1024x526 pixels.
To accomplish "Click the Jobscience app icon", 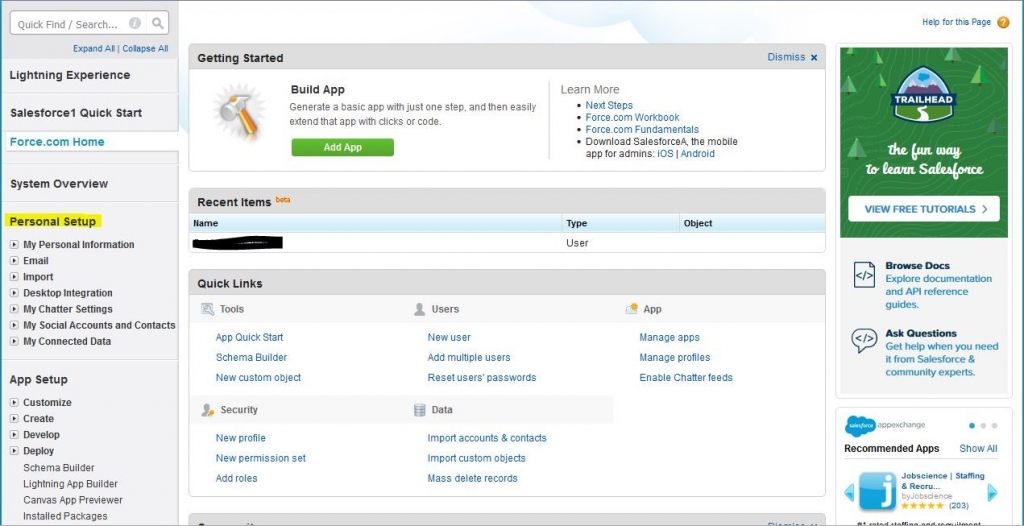I will coord(877,491).
